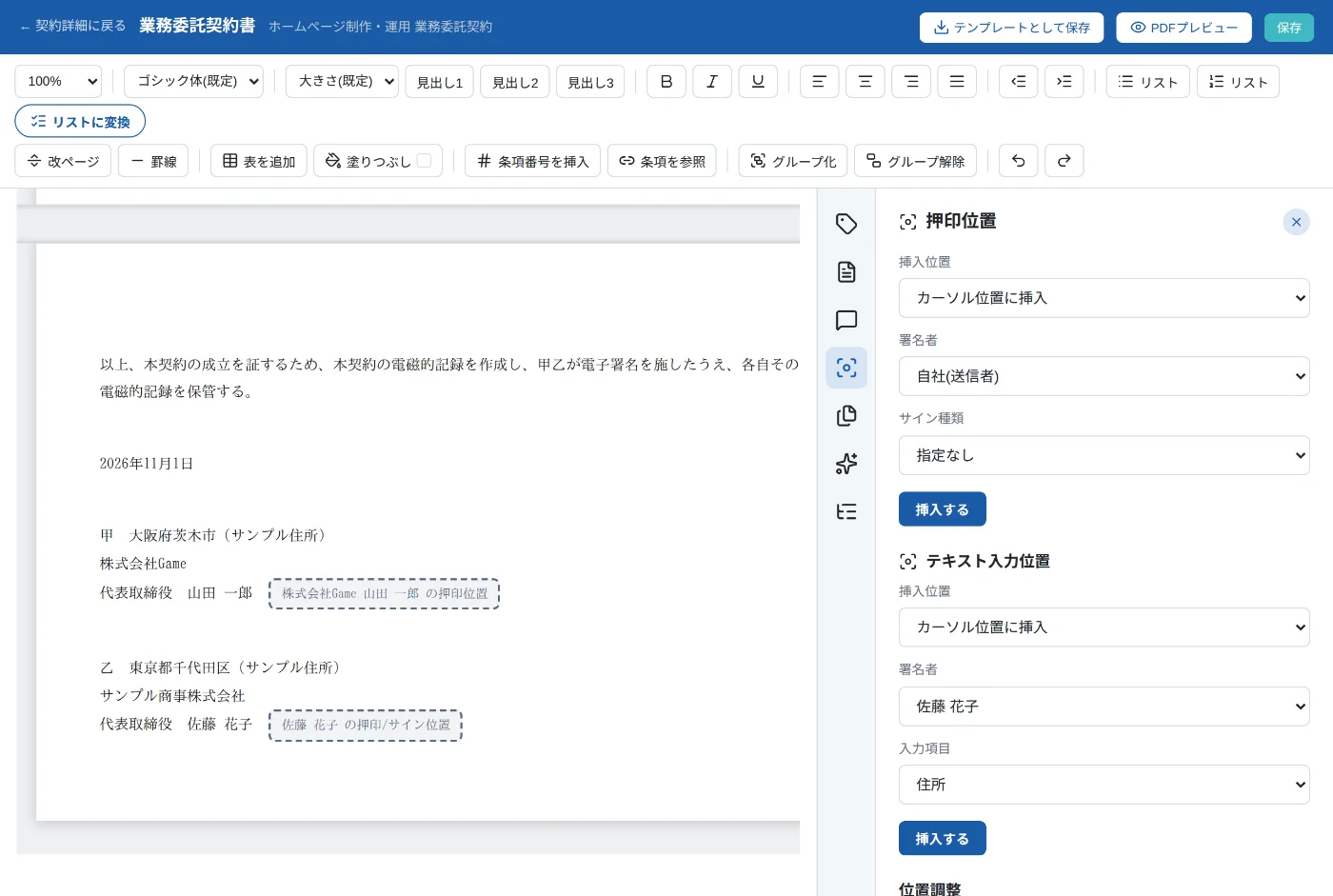Open 塗りつぶし fill color swatch
This screenshot has width=1333, height=896.
pos(424,161)
